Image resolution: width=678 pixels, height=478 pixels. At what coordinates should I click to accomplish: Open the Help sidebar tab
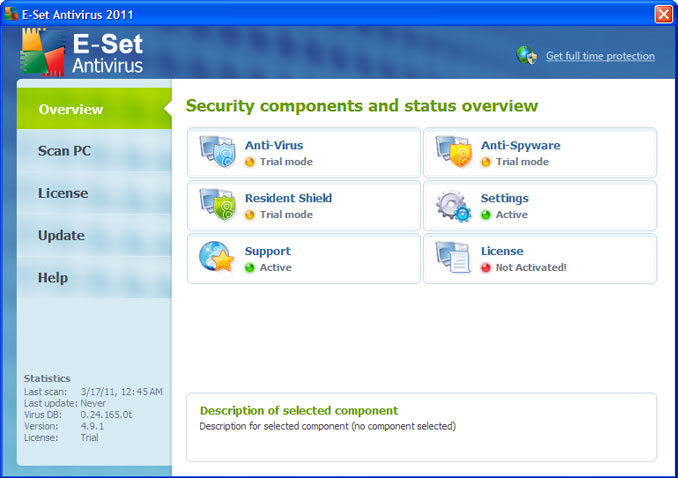pyautogui.click(x=94, y=278)
